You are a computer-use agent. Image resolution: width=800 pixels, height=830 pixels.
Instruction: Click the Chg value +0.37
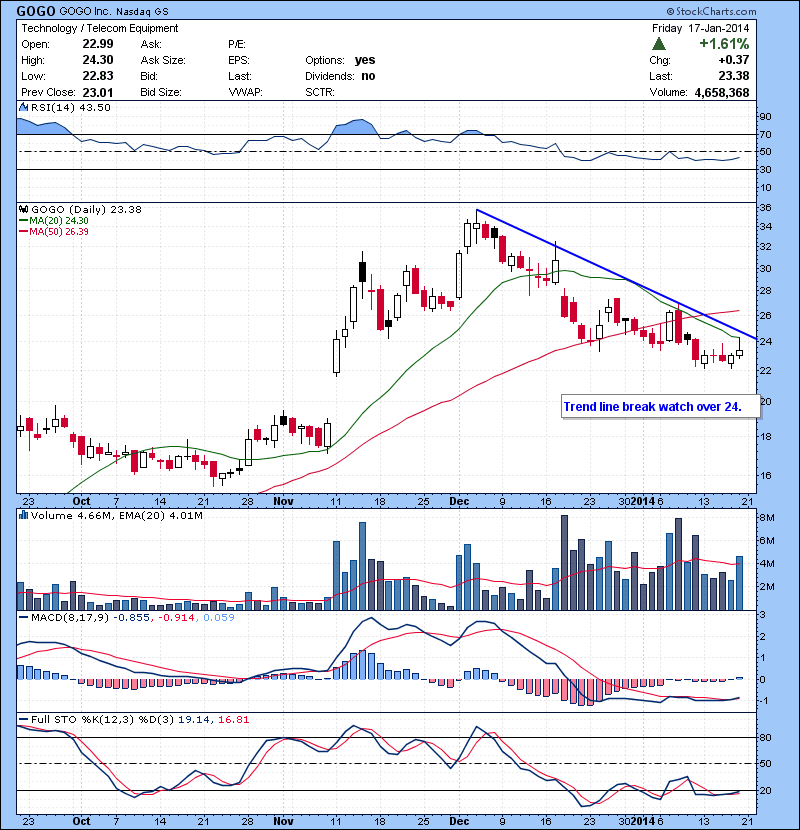tap(734, 60)
